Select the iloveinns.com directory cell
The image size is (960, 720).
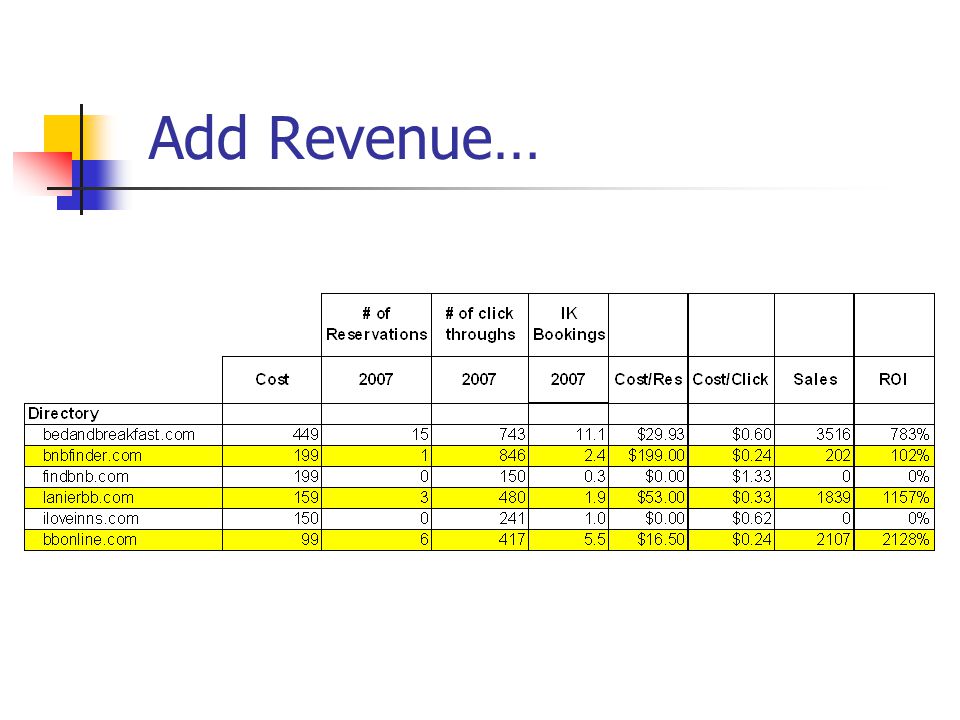click(x=123, y=519)
